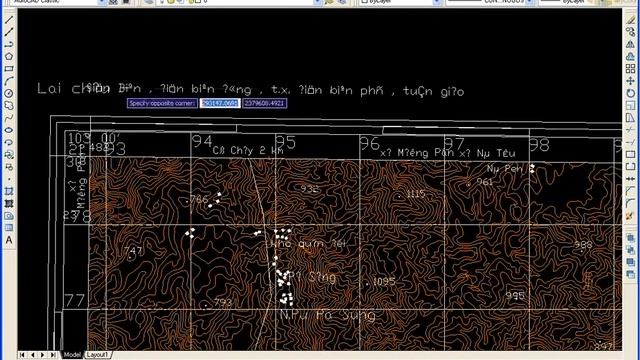Screen dimensions: 640x360
Task: Click Bring to Front draw order icon
Action: pos(631,238)
